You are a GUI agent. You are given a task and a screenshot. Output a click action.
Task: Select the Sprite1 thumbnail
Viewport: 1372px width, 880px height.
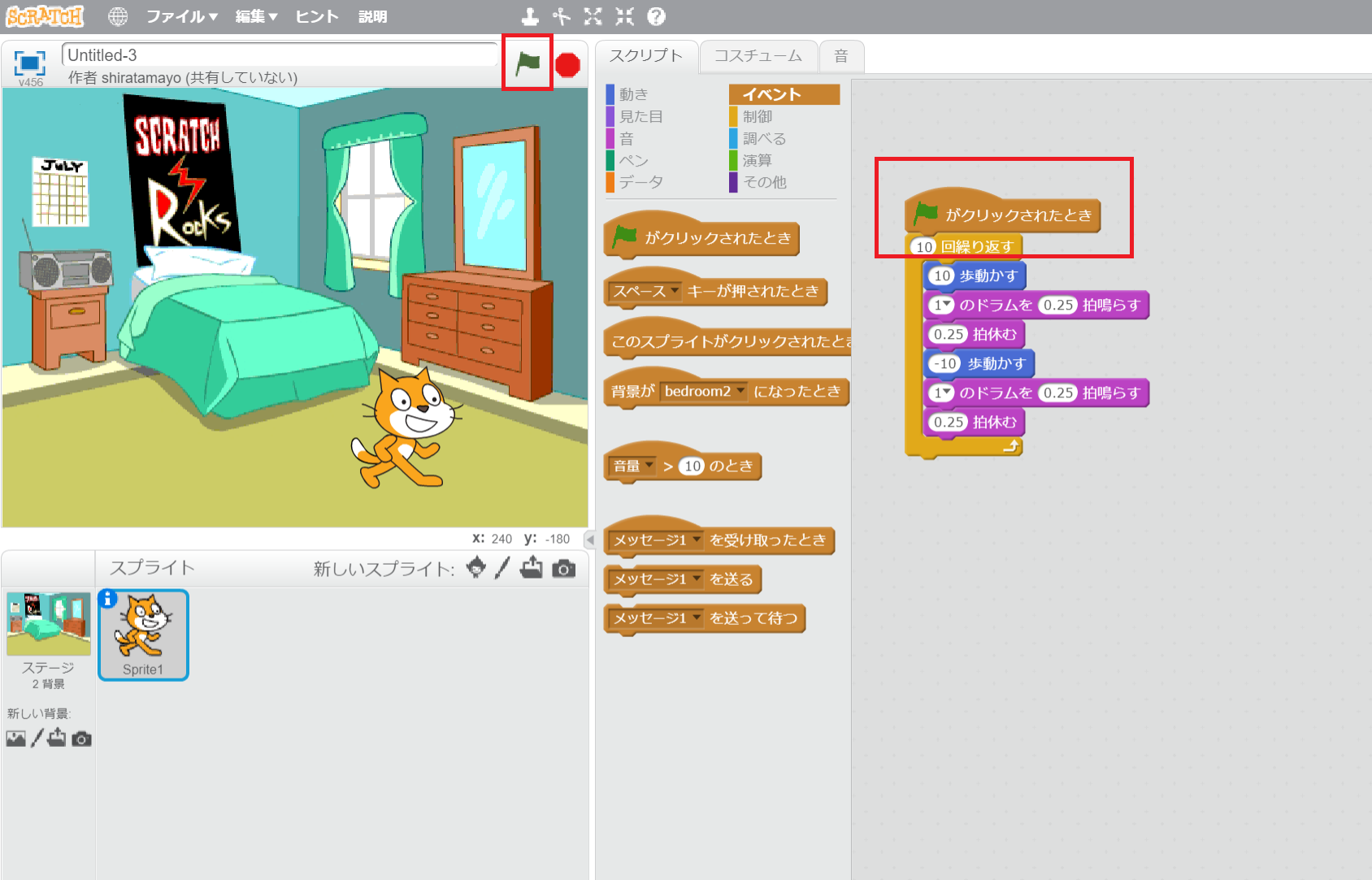point(144,635)
